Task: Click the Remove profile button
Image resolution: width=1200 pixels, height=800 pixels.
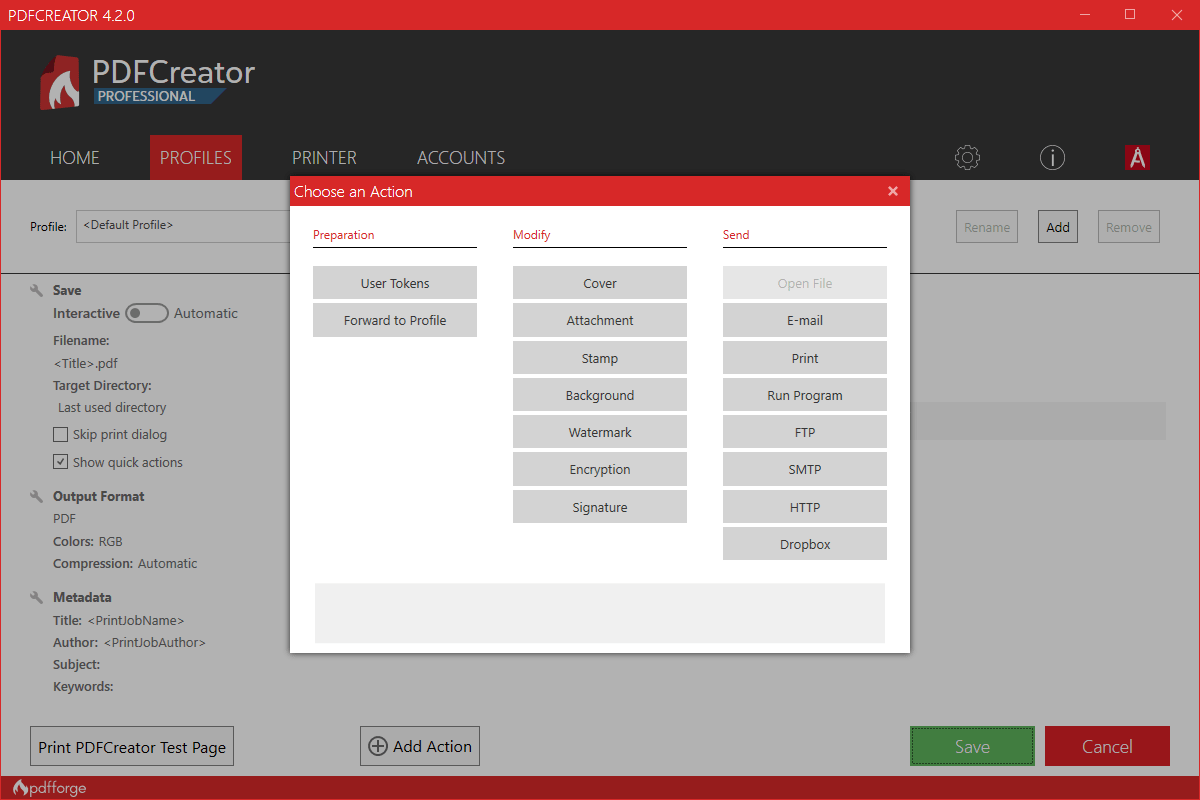Action: [x=1129, y=227]
